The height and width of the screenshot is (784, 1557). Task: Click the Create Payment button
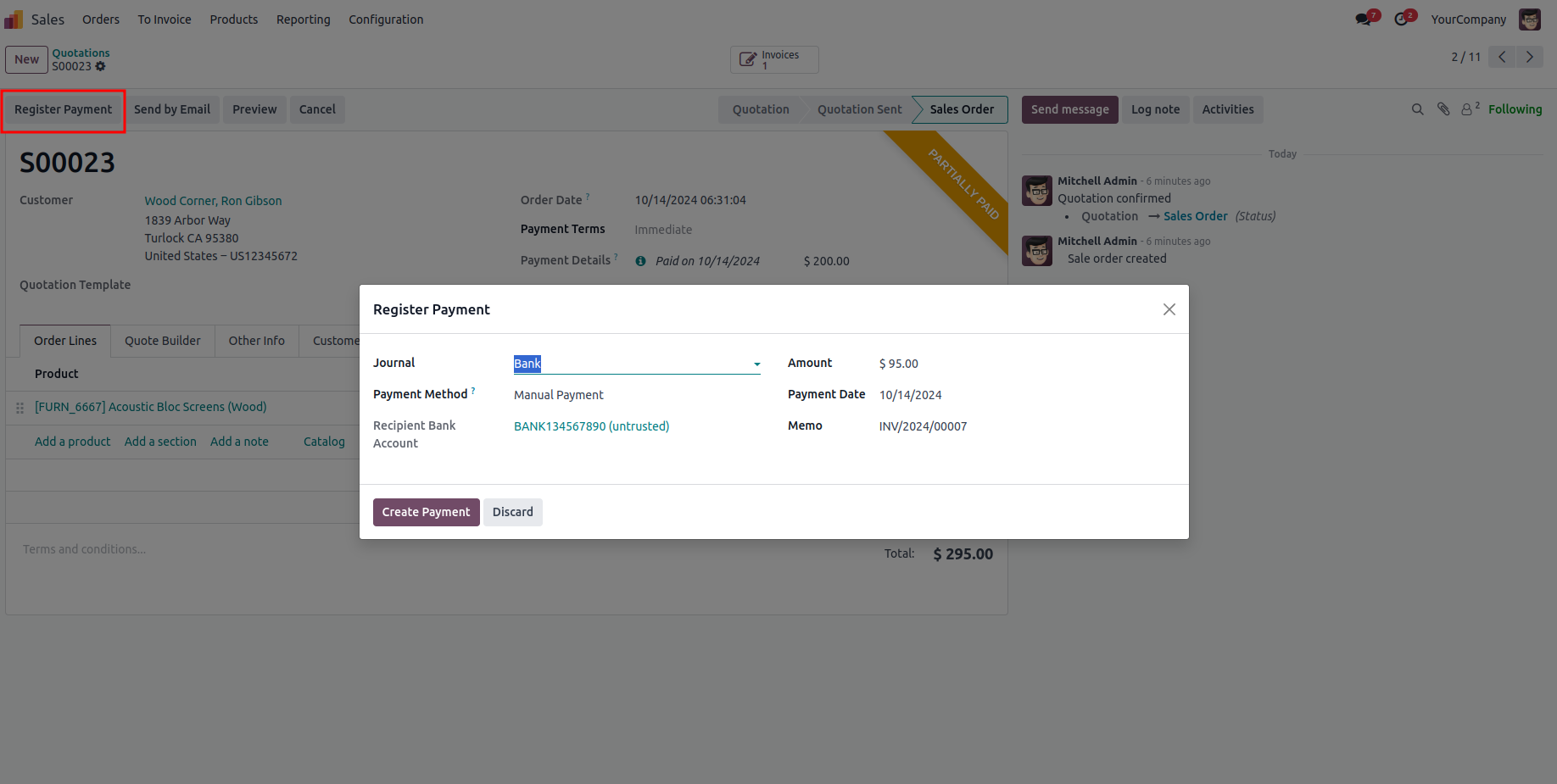point(426,512)
